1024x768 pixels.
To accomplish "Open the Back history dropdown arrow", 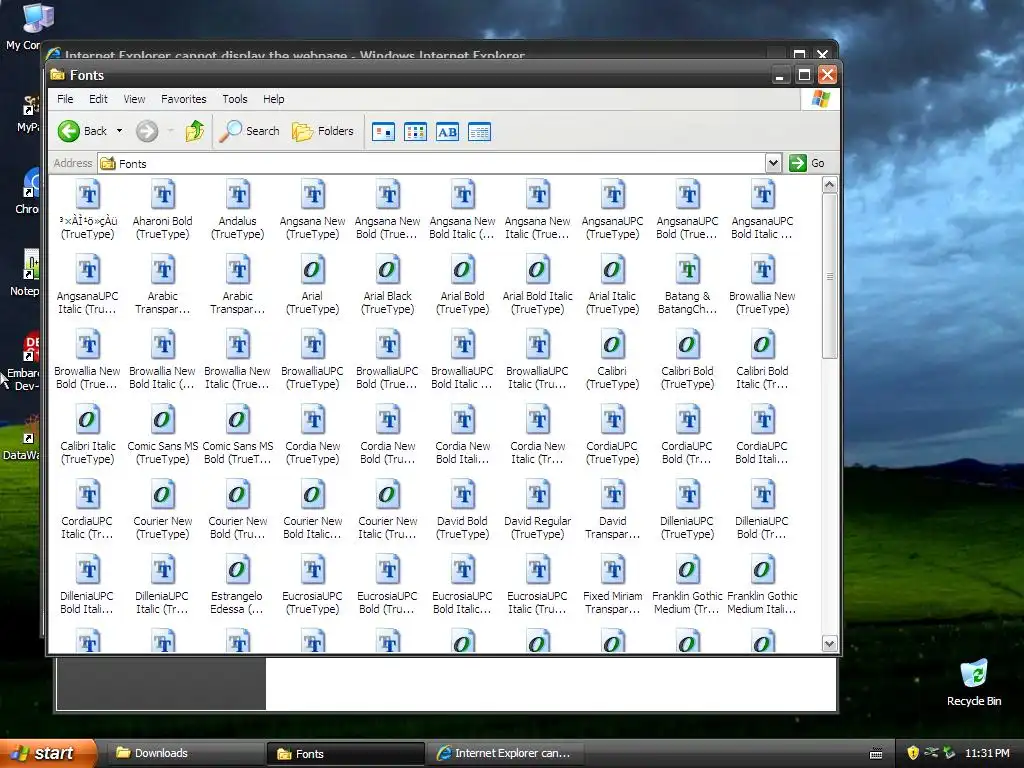I will click(120, 131).
